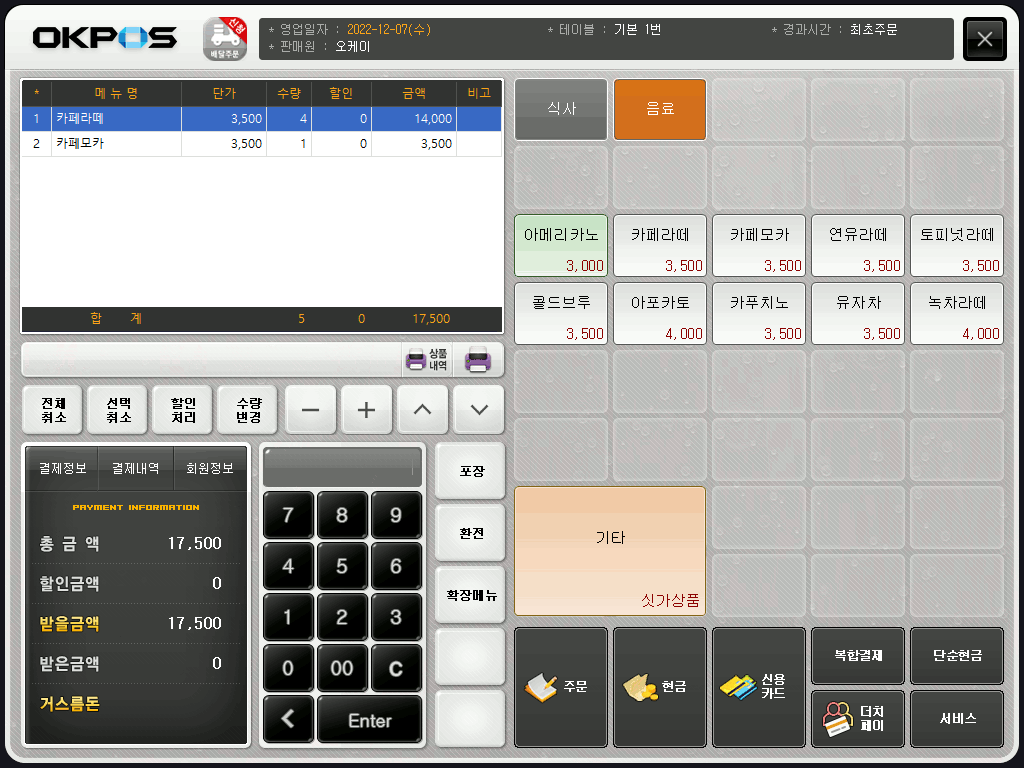Add 아메리카노 to the order
Viewport: 1024px width, 768px height.
(561, 245)
